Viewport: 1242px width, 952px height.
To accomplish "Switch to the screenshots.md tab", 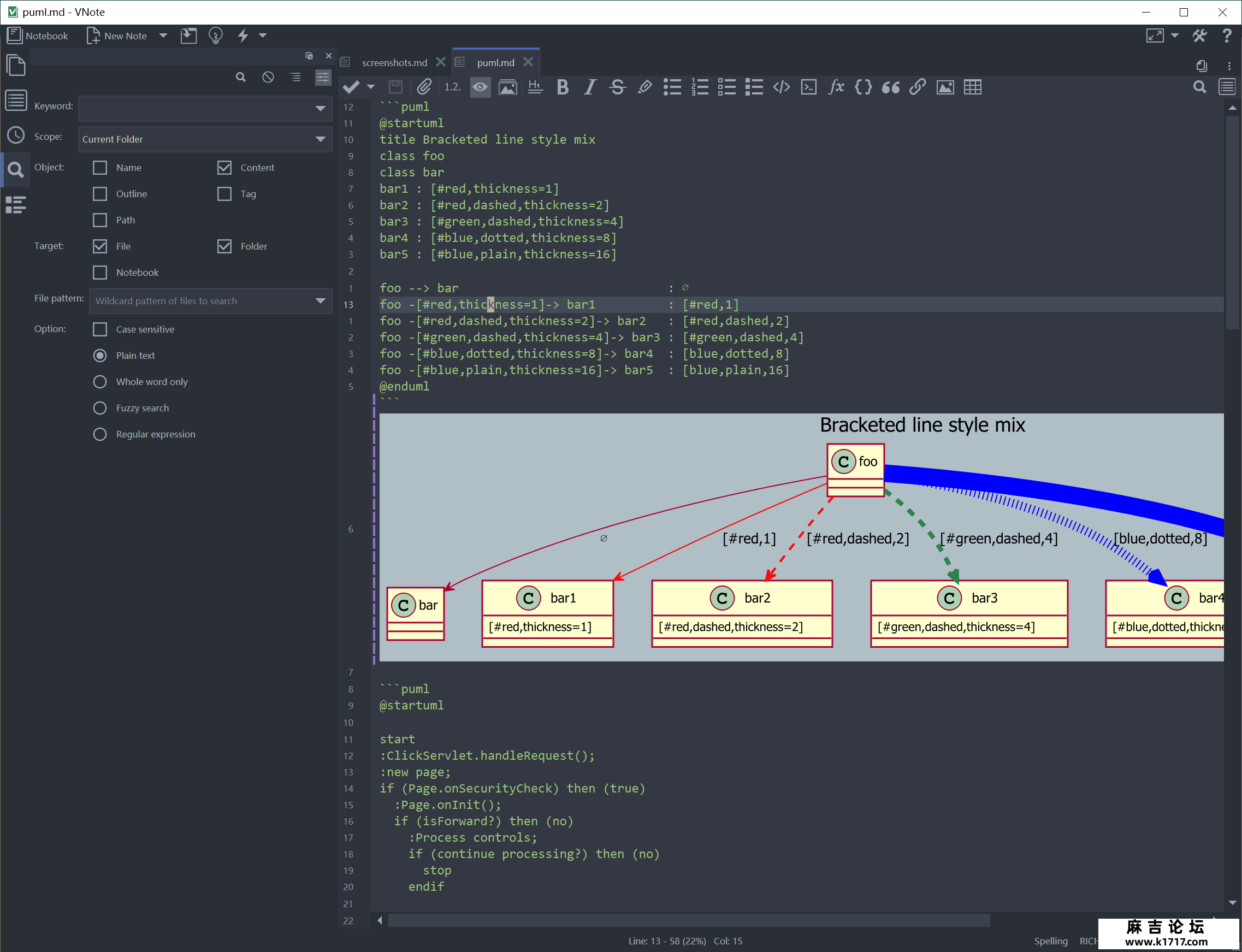I will tap(394, 62).
